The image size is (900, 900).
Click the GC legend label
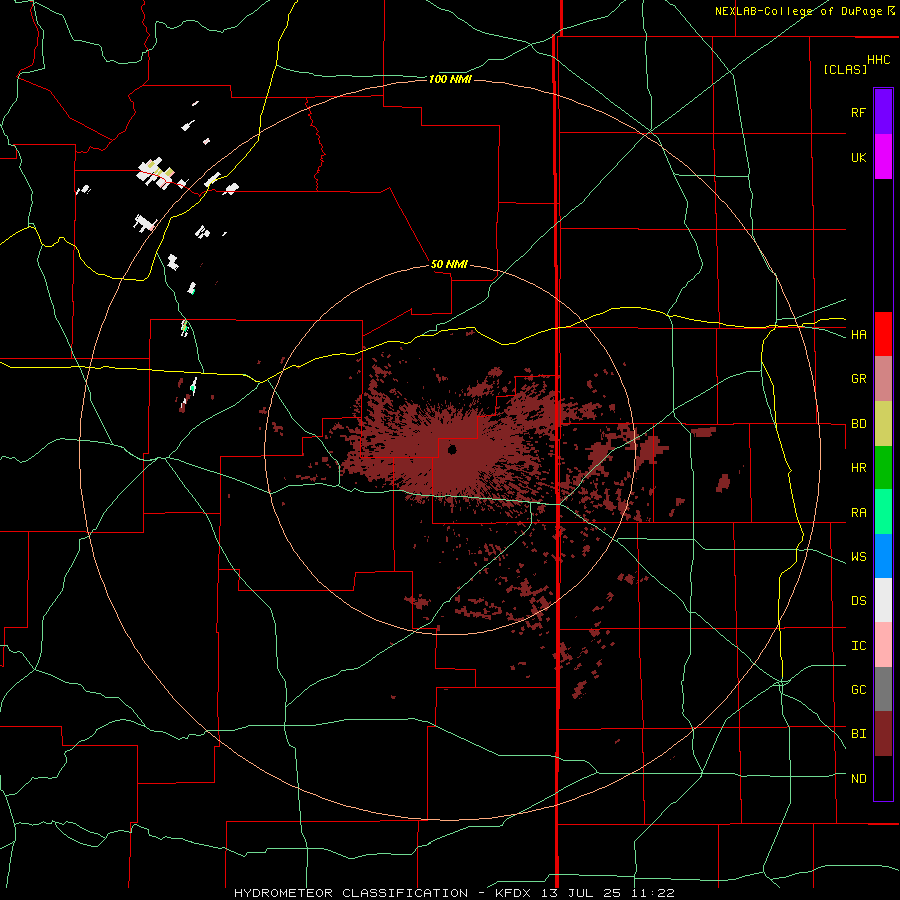[x=858, y=690]
